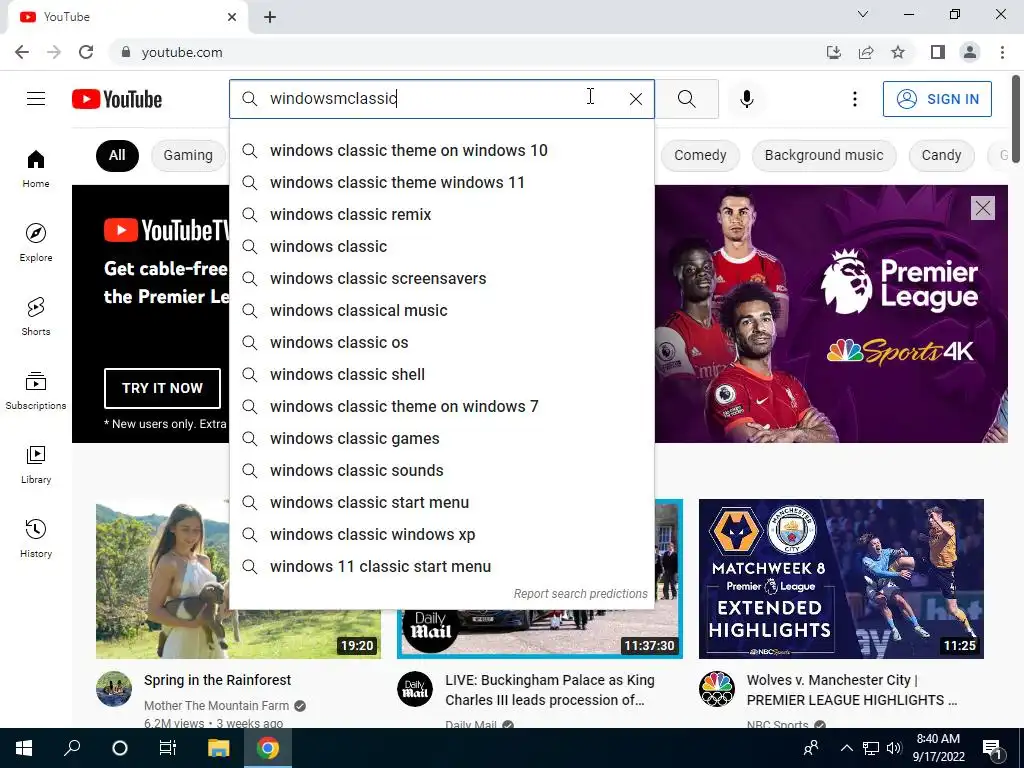Image resolution: width=1024 pixels, height=768 pixels.
Task: Select the All filter chip
Action: coord(117,155)
